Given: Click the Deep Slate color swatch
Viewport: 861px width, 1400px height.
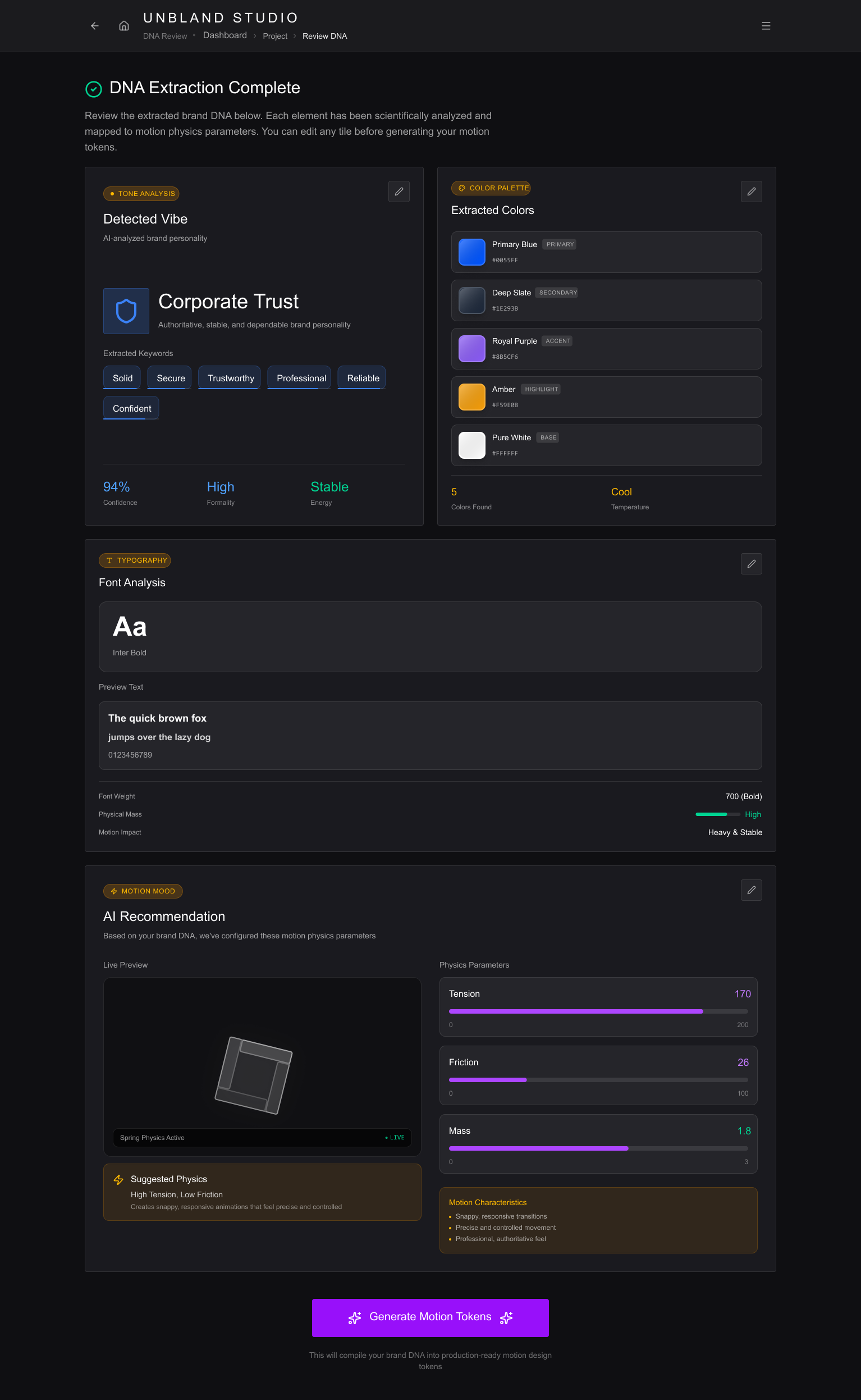Looking at the screenshot, I should [x=471, y=301].
